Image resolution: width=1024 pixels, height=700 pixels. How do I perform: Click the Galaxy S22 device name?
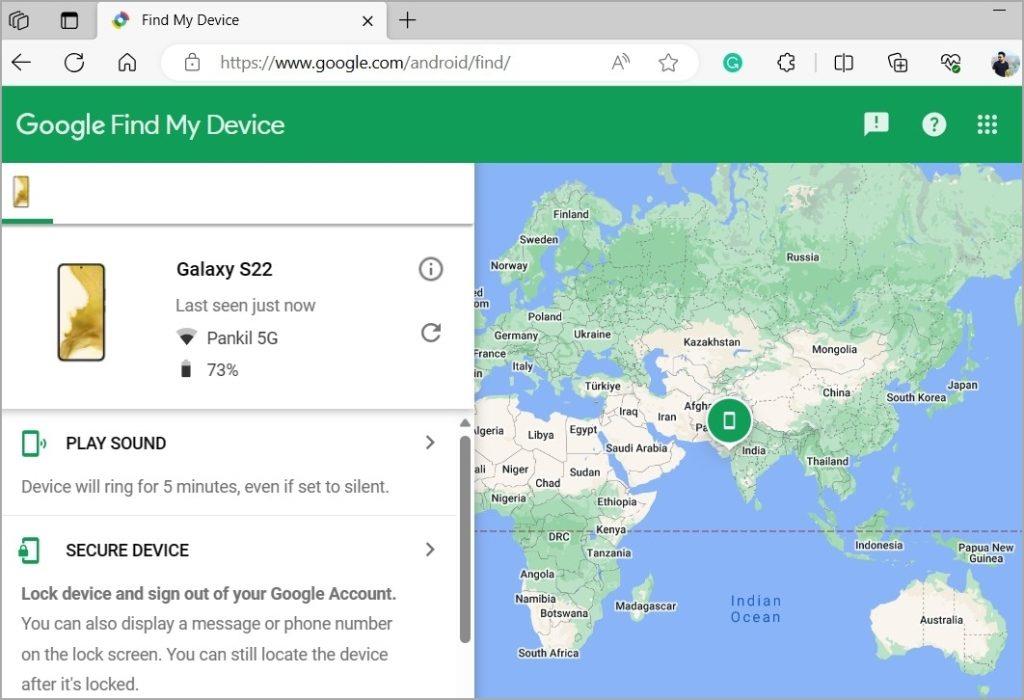pos(224,269)
